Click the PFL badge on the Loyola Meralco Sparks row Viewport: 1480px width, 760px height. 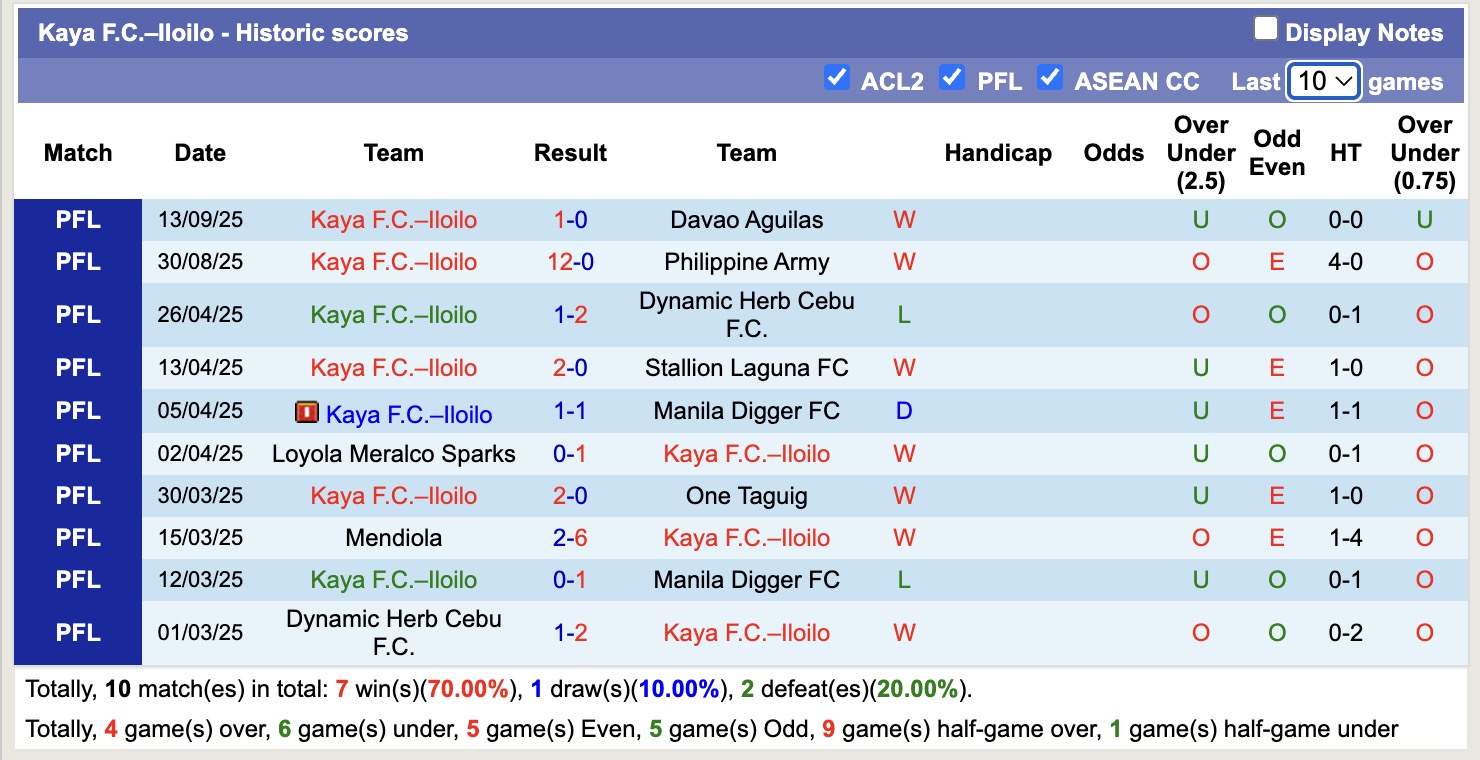coord(77,453)
